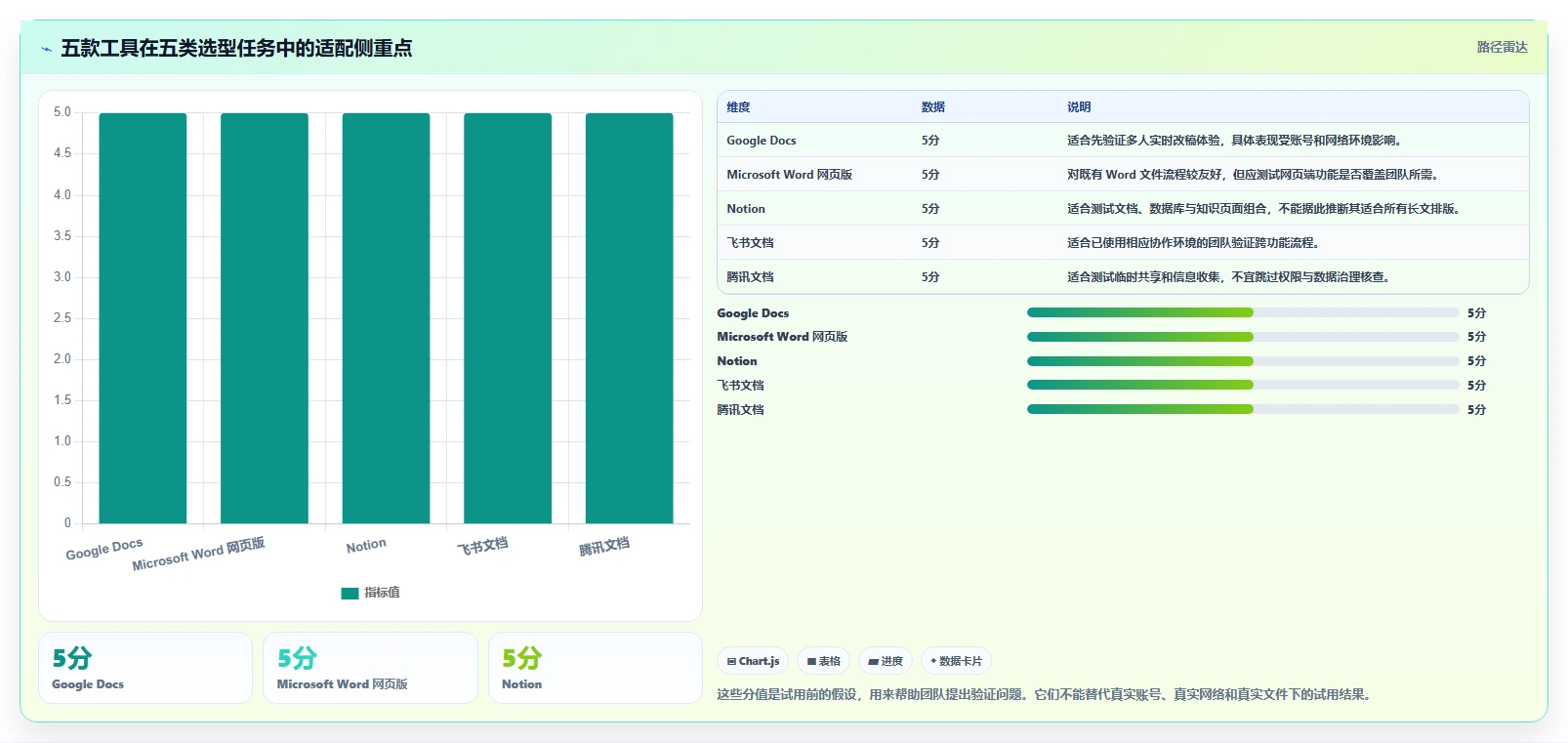Click the 腾讯文档 x-axis label
Screen dimensions: 1568x743
[604, 547]
